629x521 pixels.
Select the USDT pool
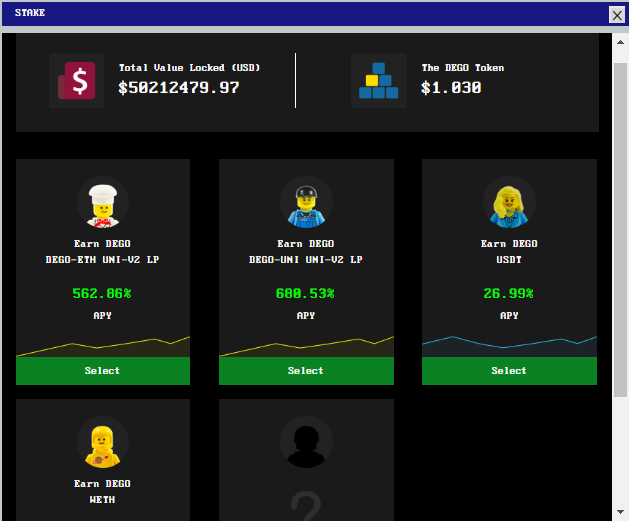[509, 371]
